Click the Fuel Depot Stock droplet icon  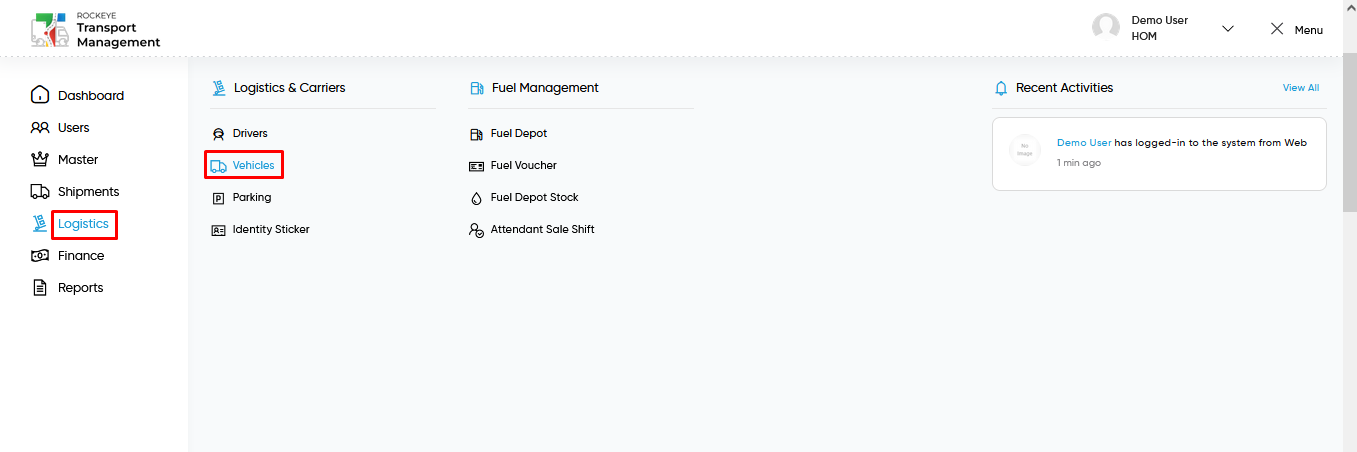point(476,198)
